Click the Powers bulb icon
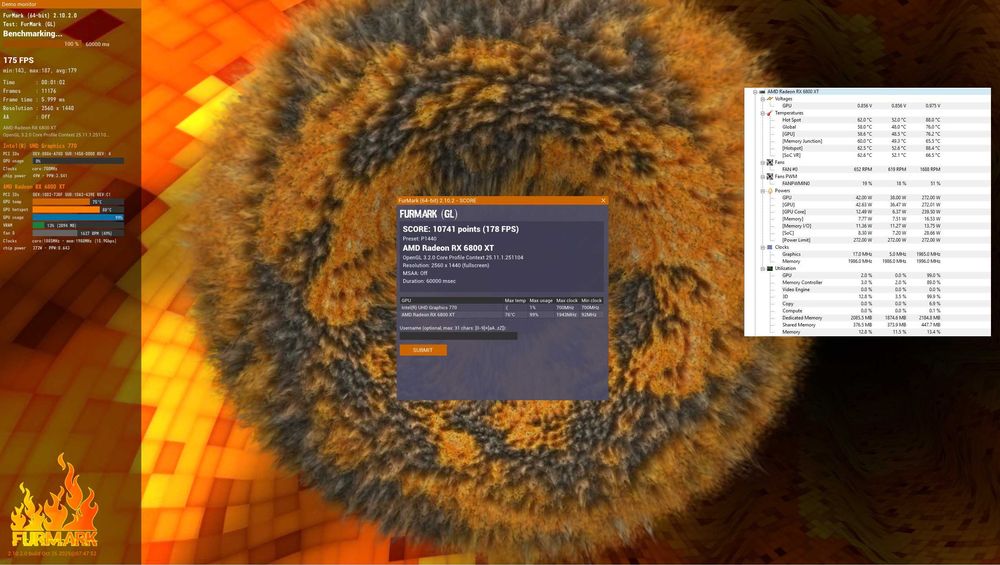This screenshot has width=1000, height=565. 770,191
